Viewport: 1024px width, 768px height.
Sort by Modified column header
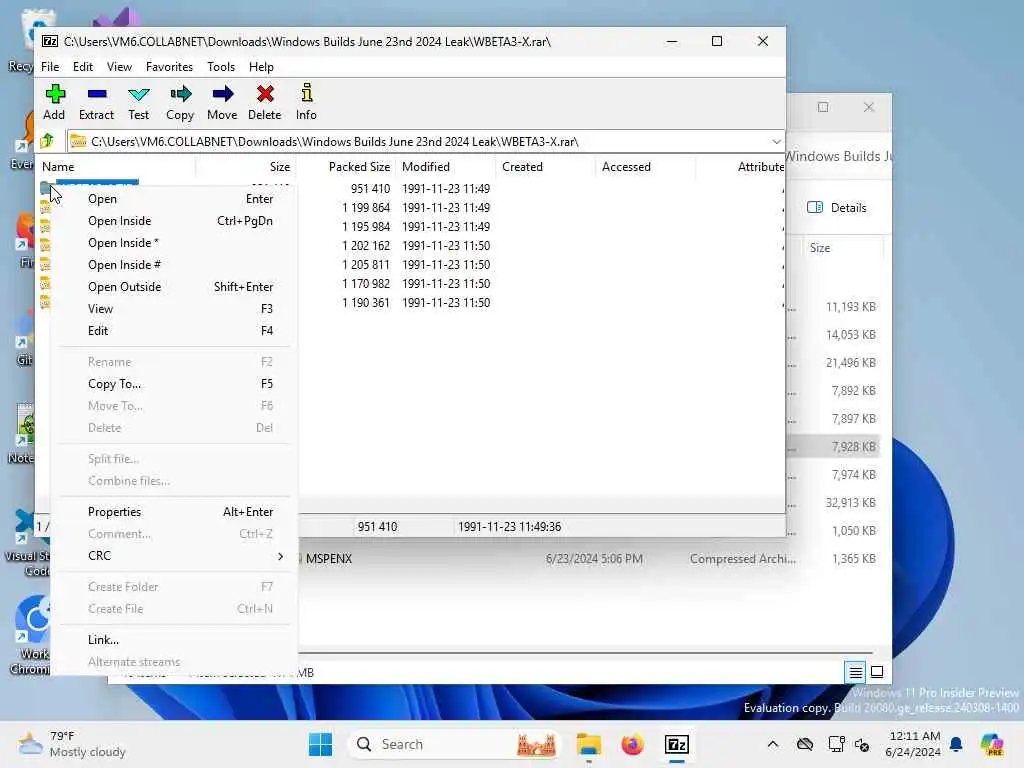pos(445,167)
